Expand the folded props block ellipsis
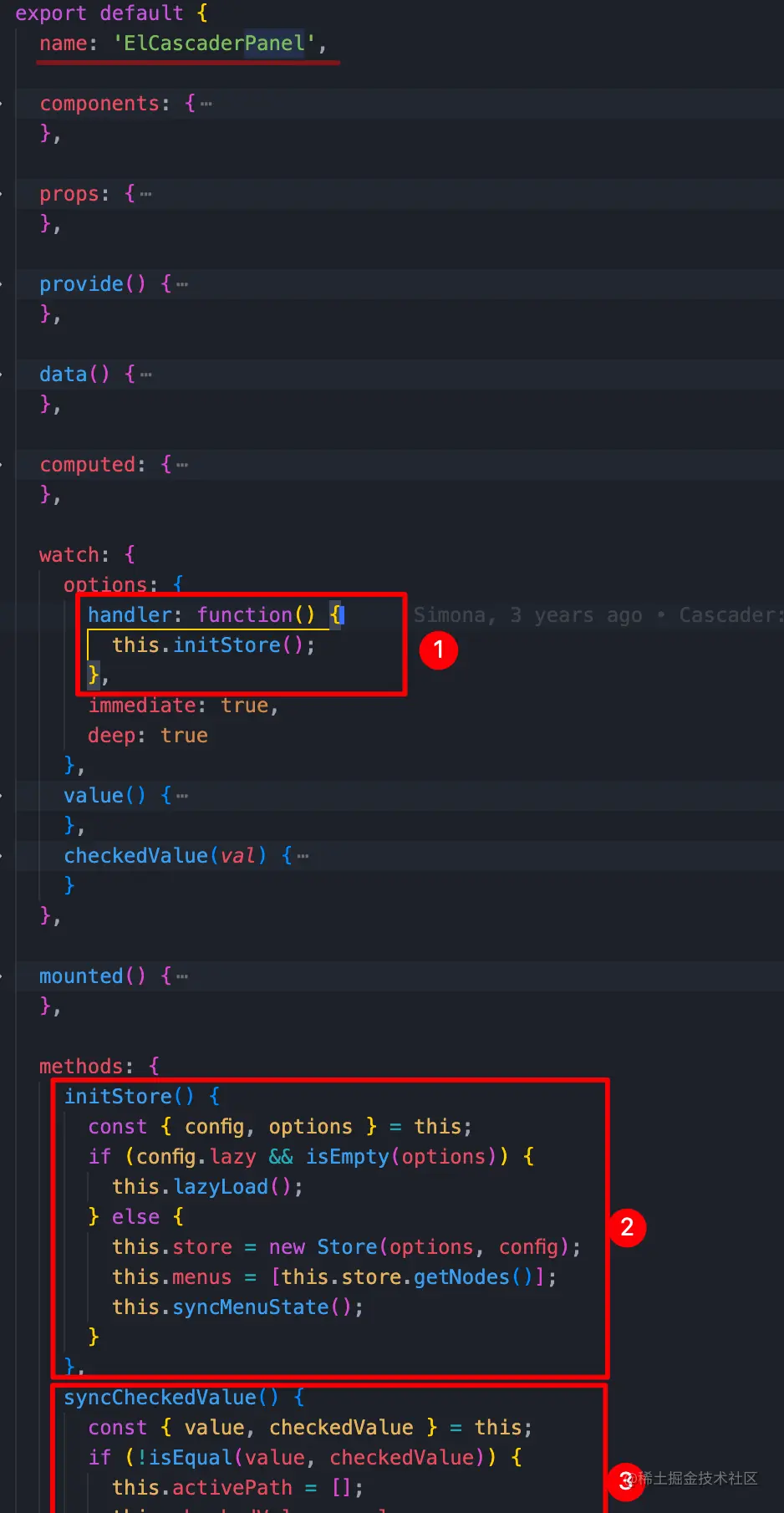784x1513 pixels. 146,195
